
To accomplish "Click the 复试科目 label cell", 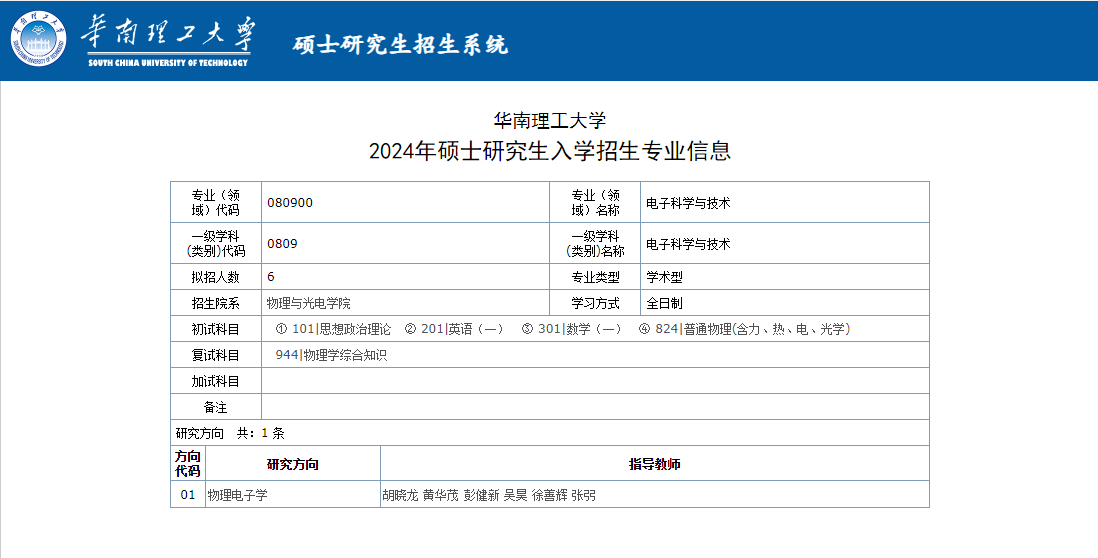I will [x=216, y=354].
